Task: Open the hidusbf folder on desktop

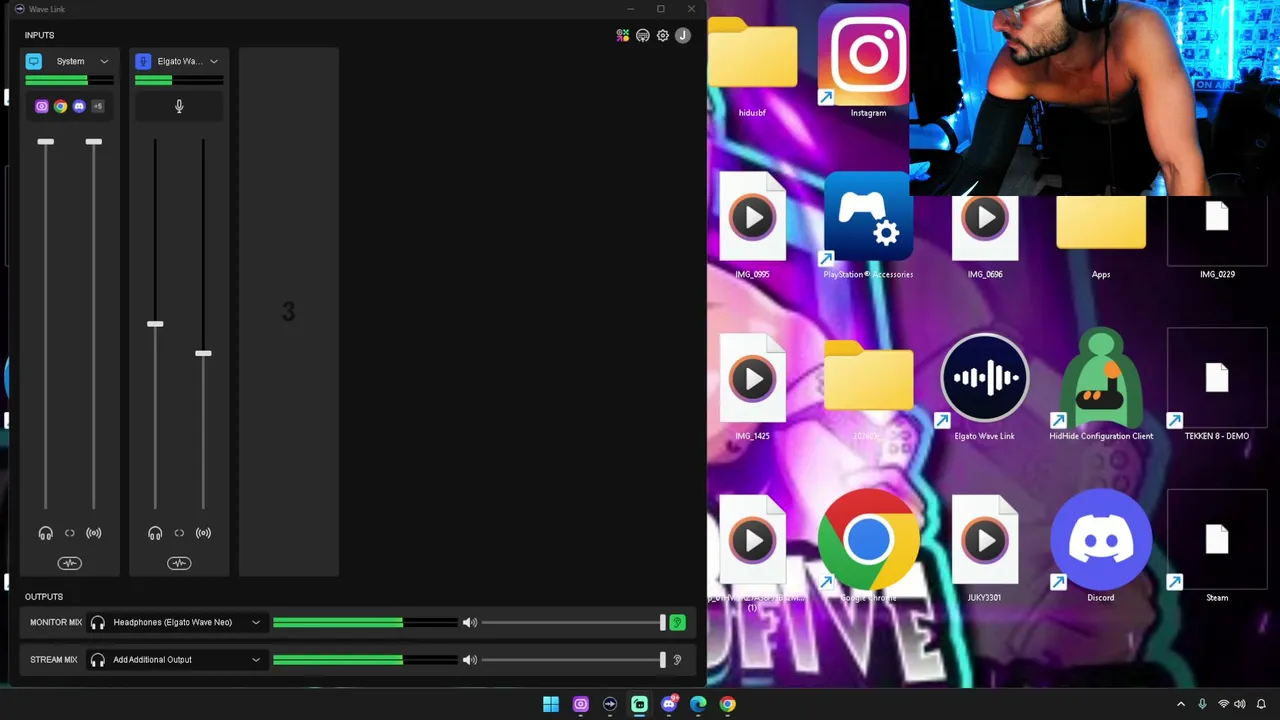Action: coord(752,67)
